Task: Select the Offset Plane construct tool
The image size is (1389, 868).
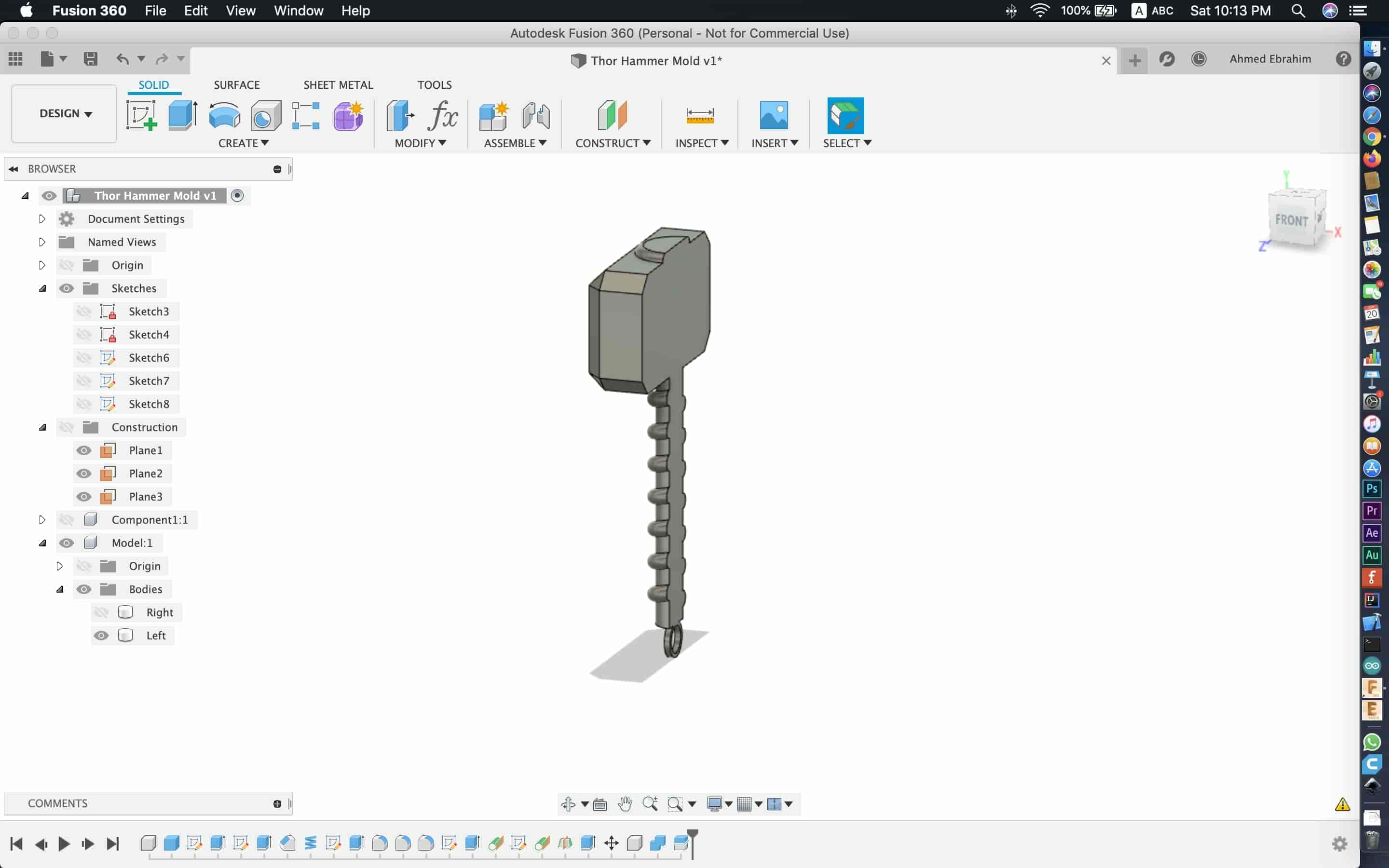Action: tap(613, 115)
